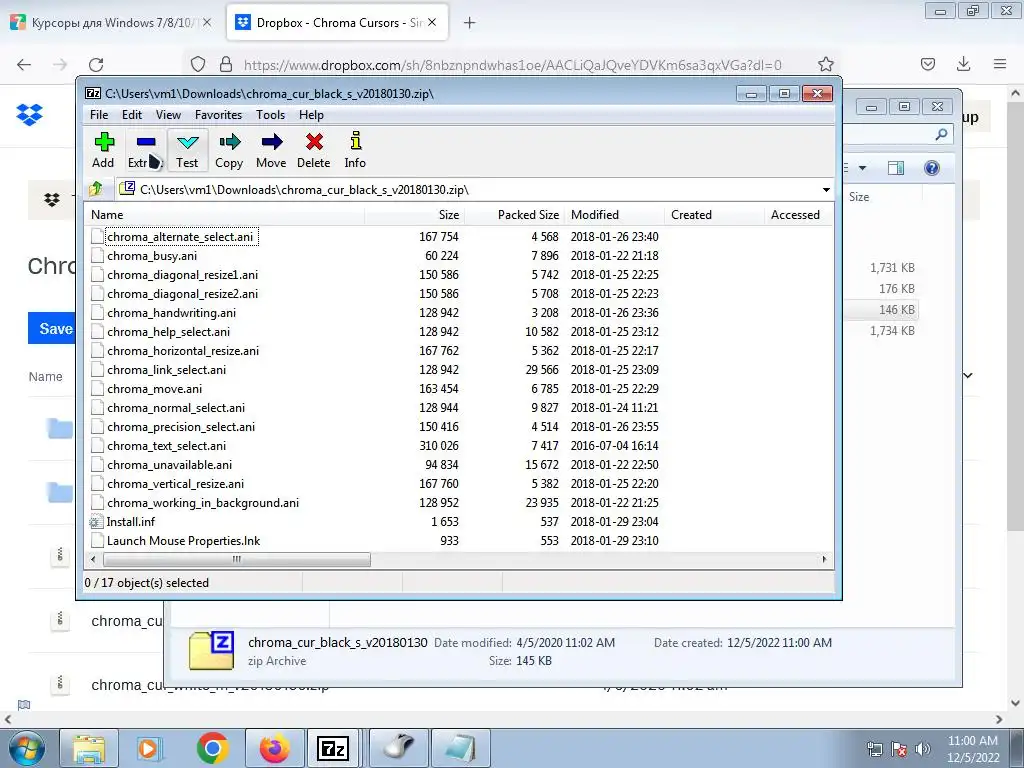Click the Add toolbar icon in 7-Zip
Viewport: 1024px width, 768px height.
pyautogui.click(x=103, y=150)
